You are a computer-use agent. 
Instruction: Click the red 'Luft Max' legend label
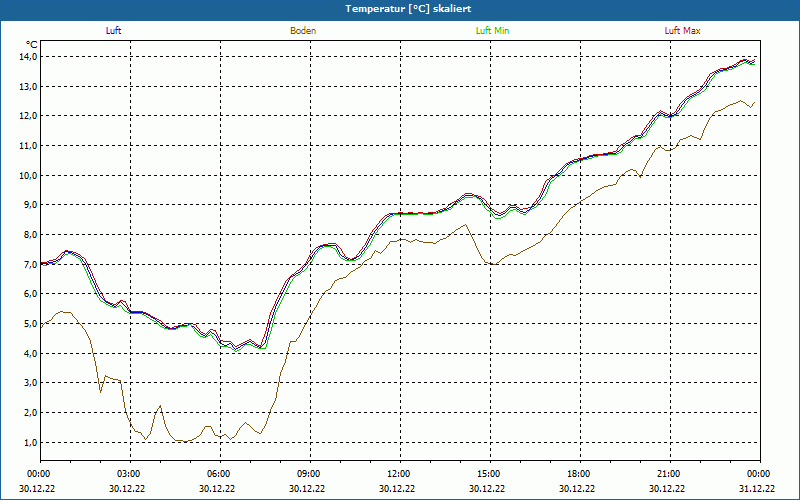[682, 31]
